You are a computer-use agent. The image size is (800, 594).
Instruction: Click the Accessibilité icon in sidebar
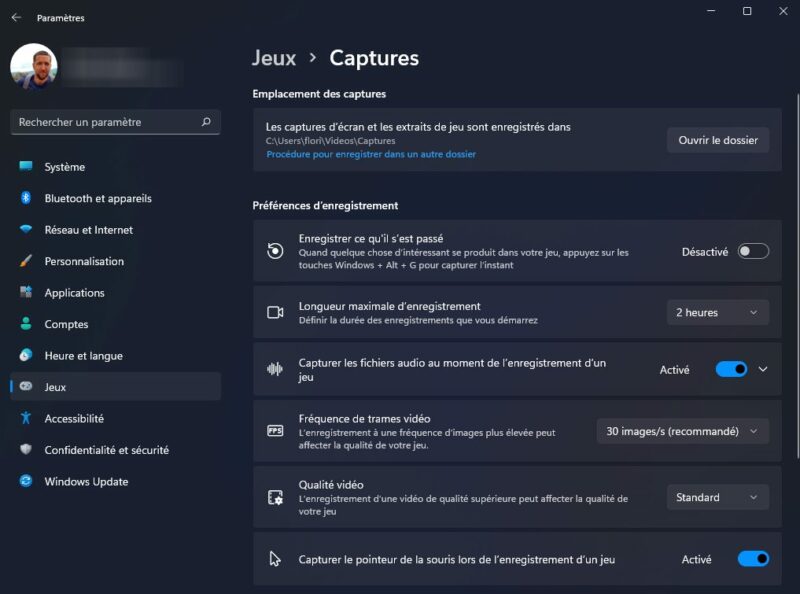coord(26,419)
